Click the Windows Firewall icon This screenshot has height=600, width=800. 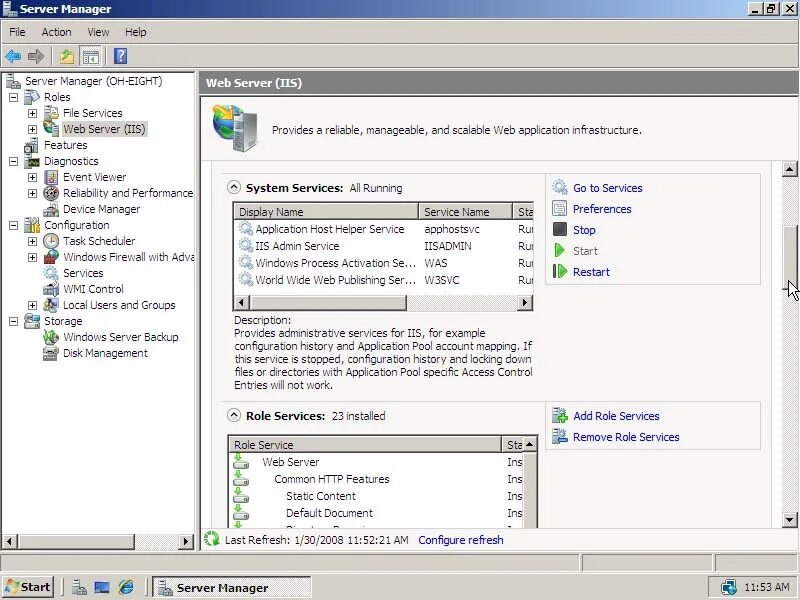51,257
